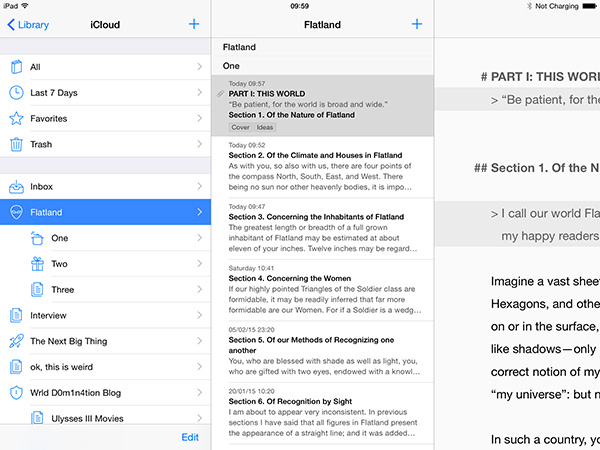Tap the Last 7 Days clock icon
The width and height of the screenshot is (600, 450).
pos(16,93)
